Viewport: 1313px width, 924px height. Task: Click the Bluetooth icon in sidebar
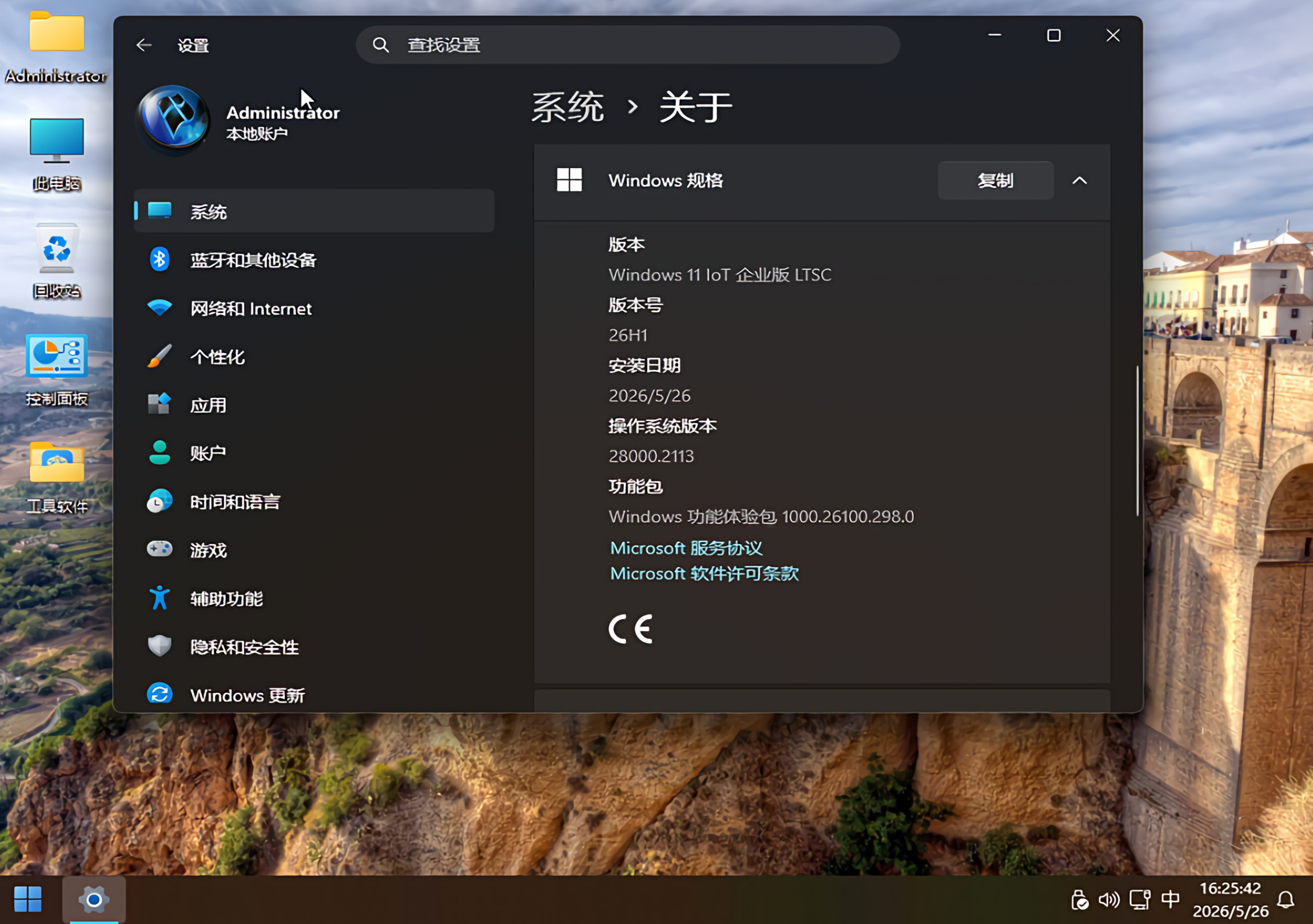[160, 260]
